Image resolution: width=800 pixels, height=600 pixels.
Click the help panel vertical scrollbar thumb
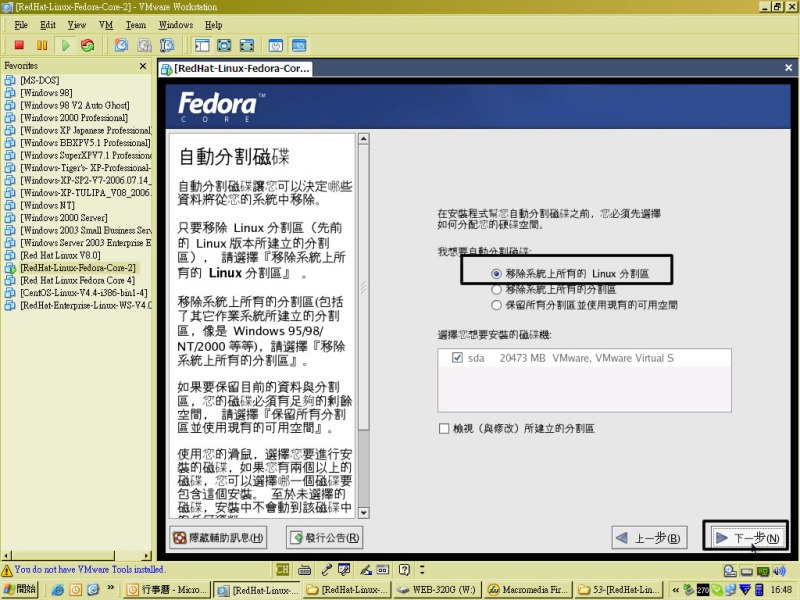[364, 287]
